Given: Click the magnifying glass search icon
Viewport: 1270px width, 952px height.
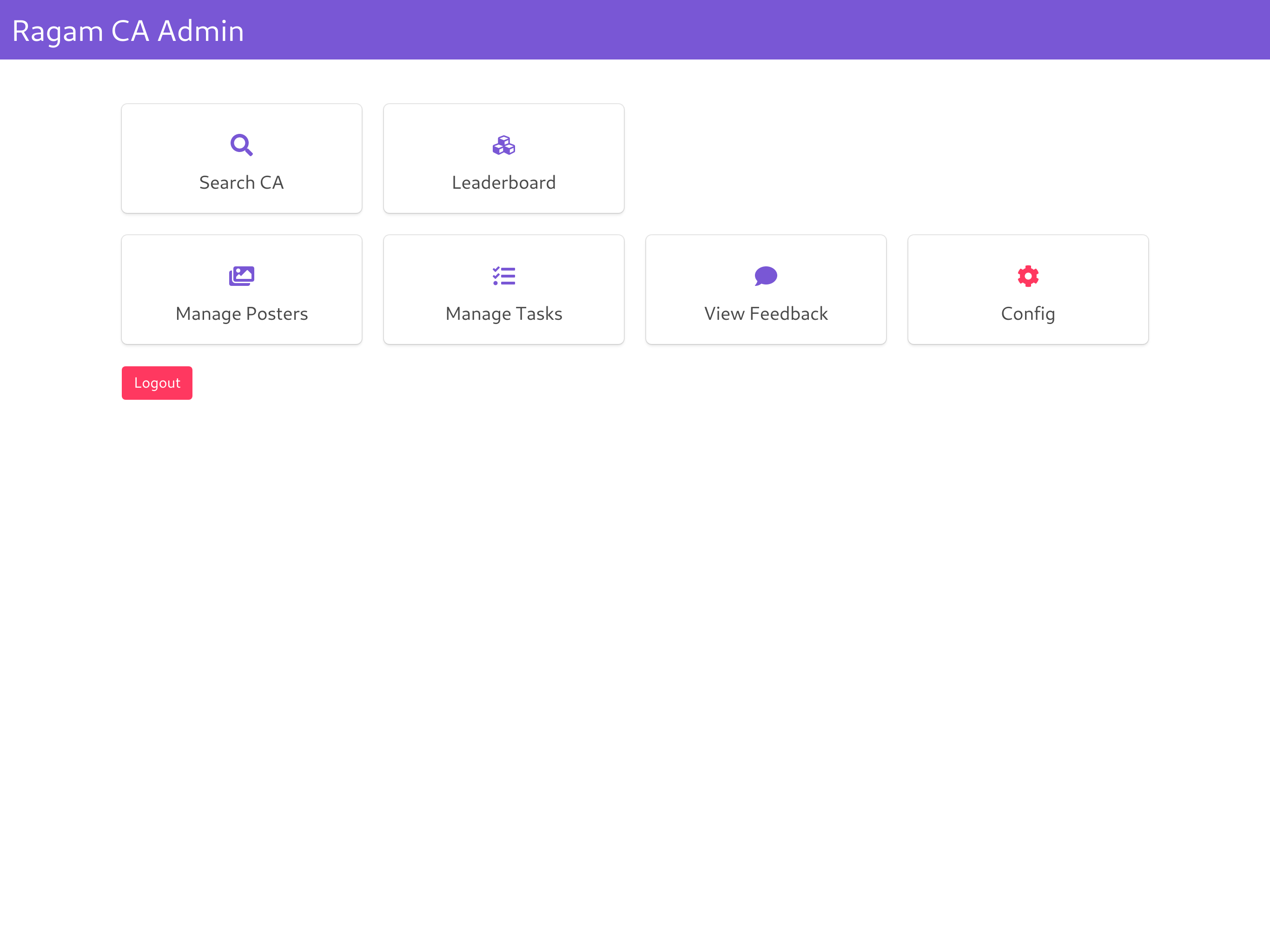Looking at the screenshot, I should point(241,145).
